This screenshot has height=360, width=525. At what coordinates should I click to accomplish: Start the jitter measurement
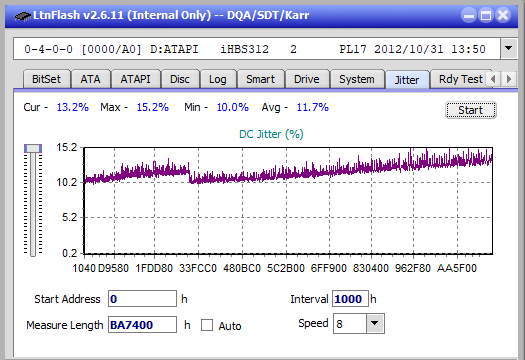click(x=470, y=110)
